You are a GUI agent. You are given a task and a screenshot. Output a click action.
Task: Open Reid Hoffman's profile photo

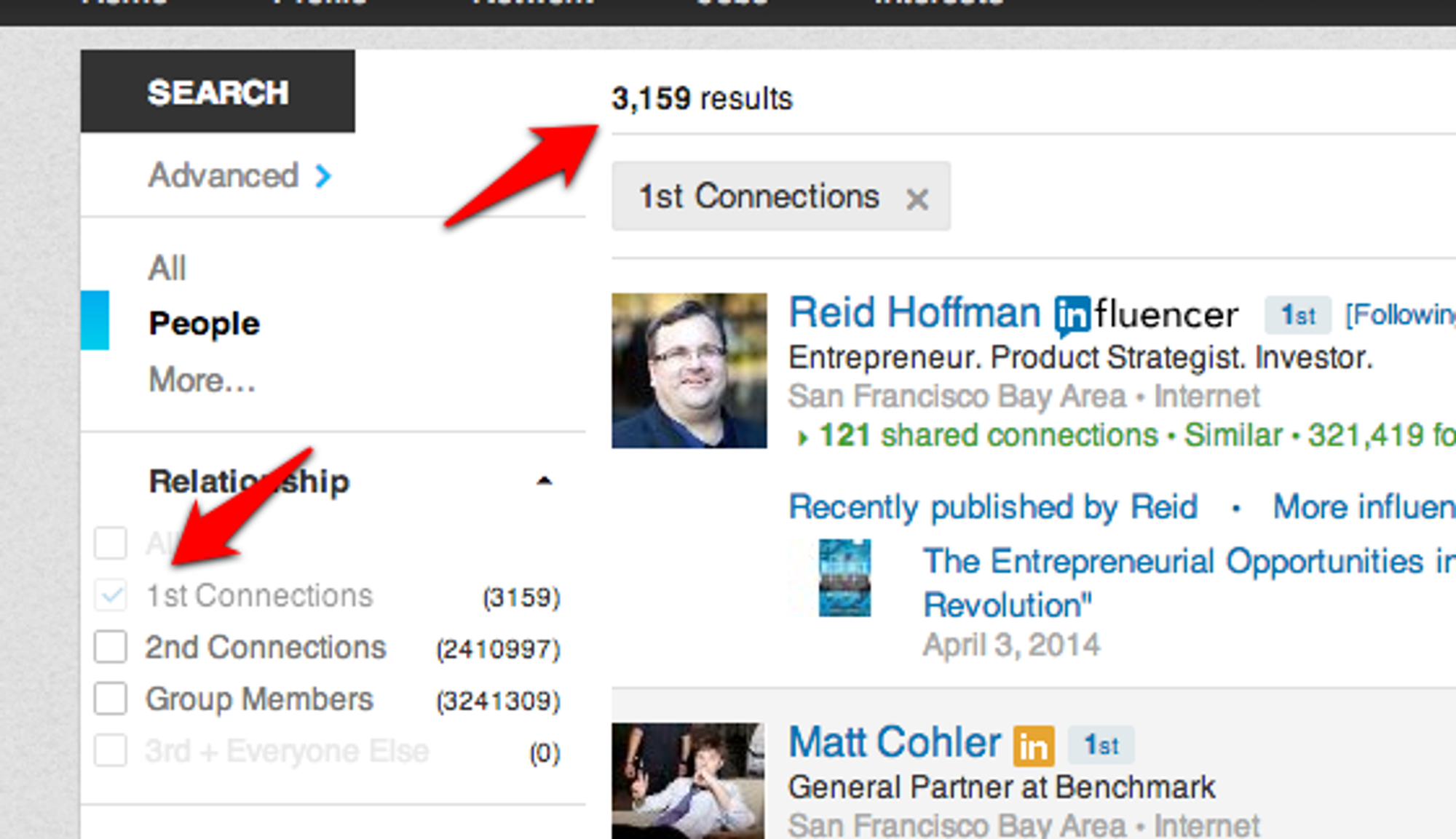(x=689, y=370)
